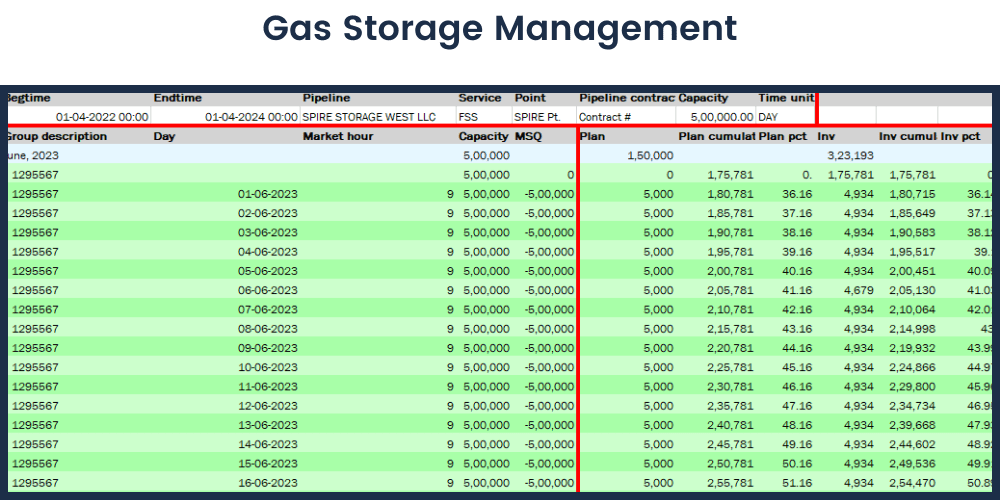Click the 1,50,000 Plan total cell
Screen dimensions: 1000x500
[x=649, y=156]
